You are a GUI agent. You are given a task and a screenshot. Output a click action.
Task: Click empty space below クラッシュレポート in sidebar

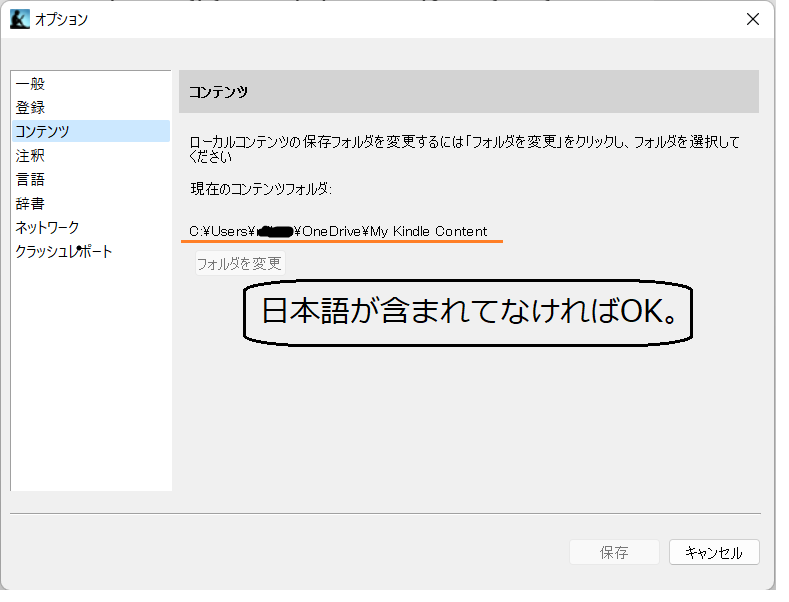click(x=90, y=380)
